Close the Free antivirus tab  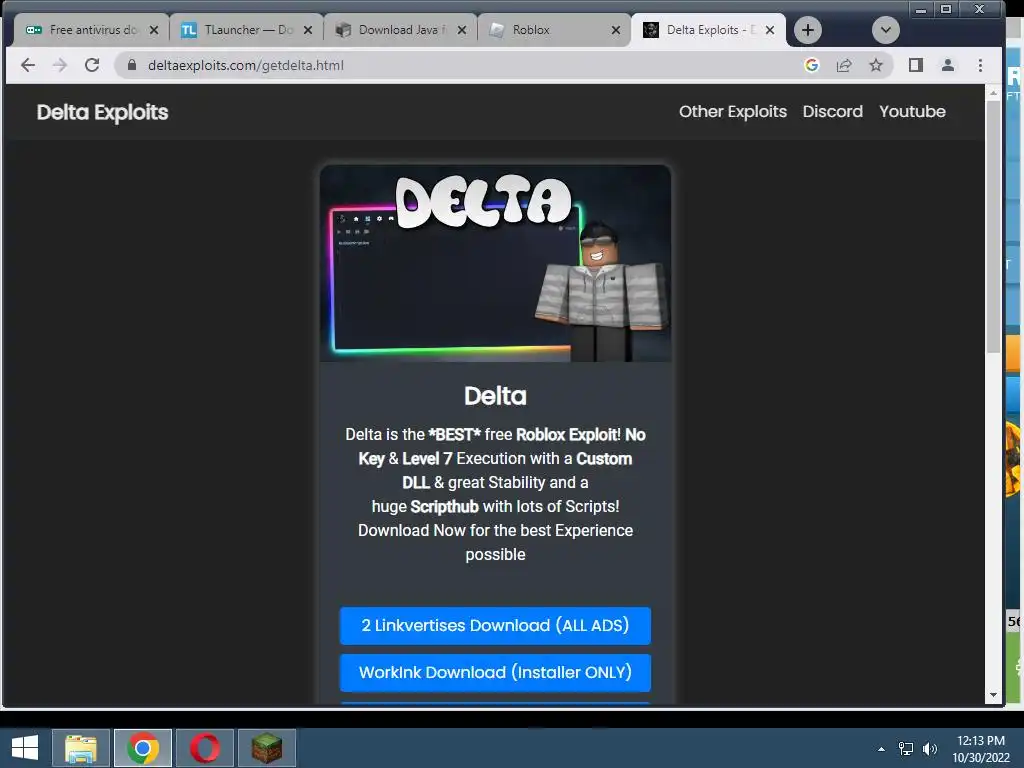click(154, 30)
